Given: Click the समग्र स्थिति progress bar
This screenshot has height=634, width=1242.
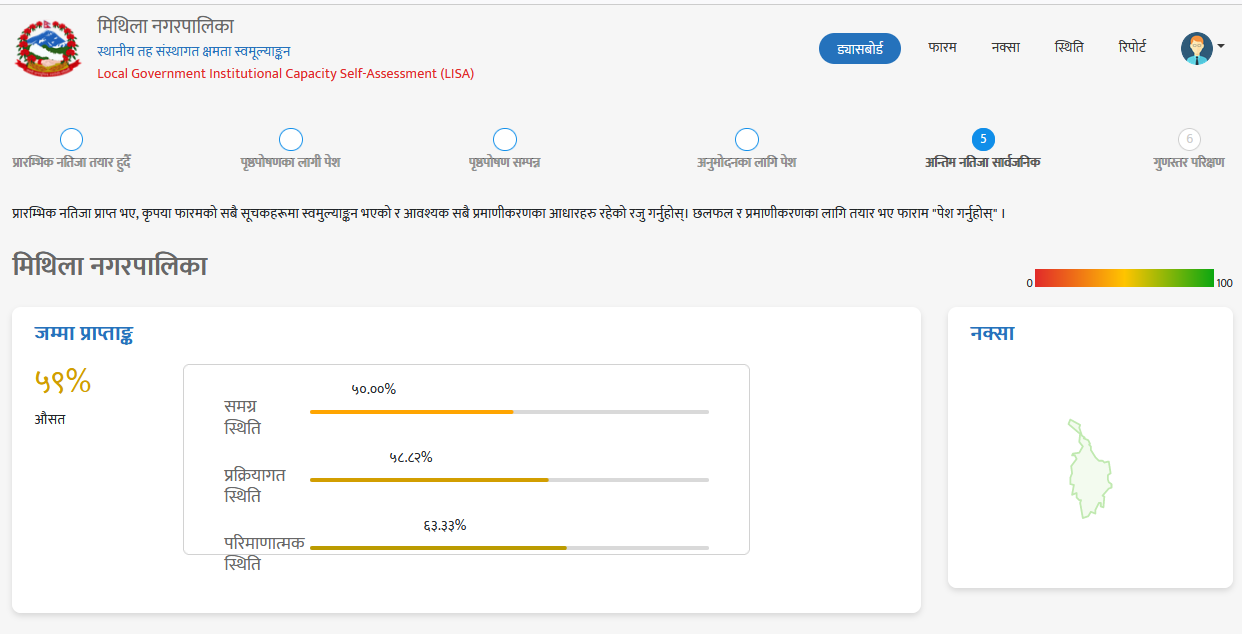Looking at the screenshot, I should [509, 412].
